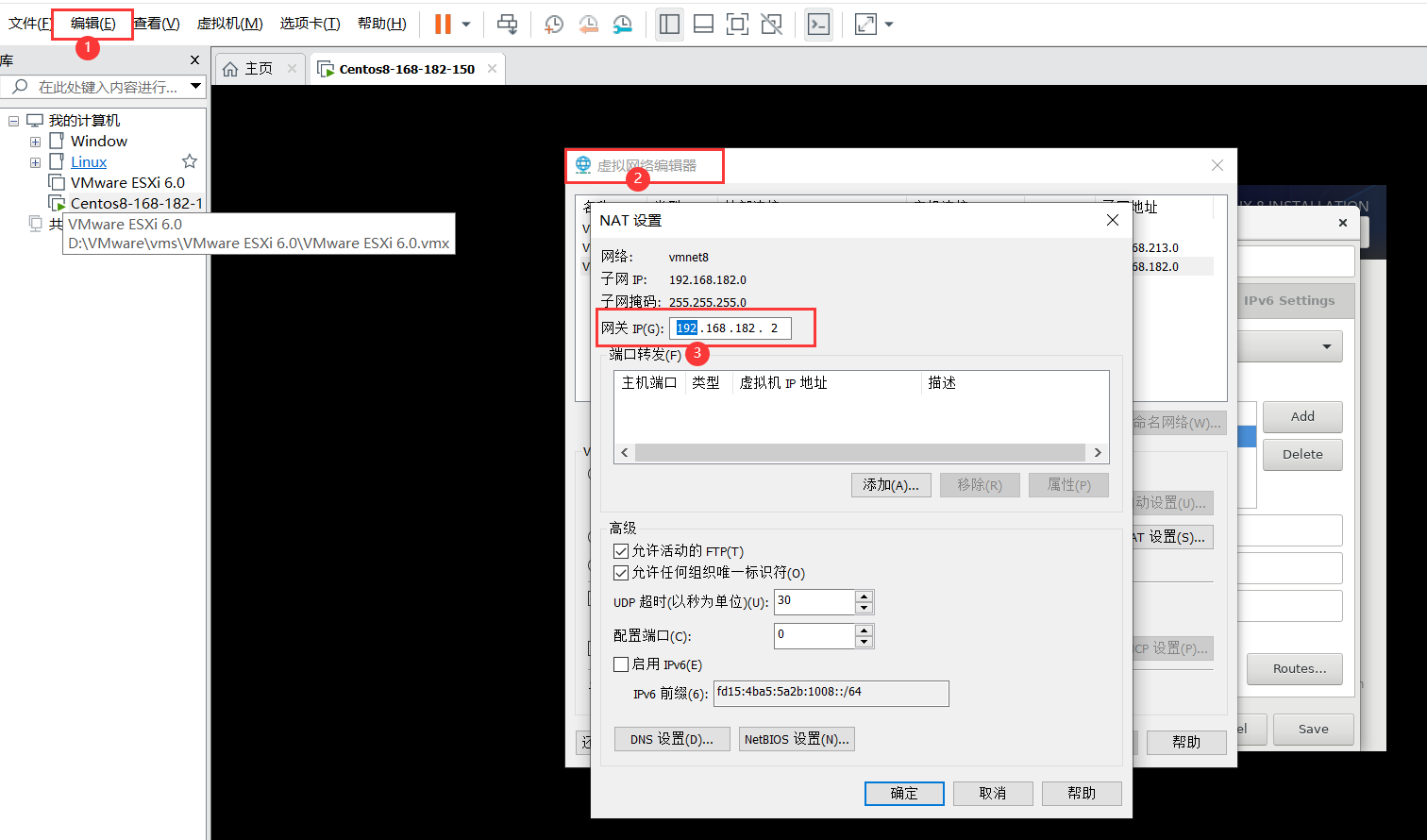Open the 文件 menu

(28, 24)
